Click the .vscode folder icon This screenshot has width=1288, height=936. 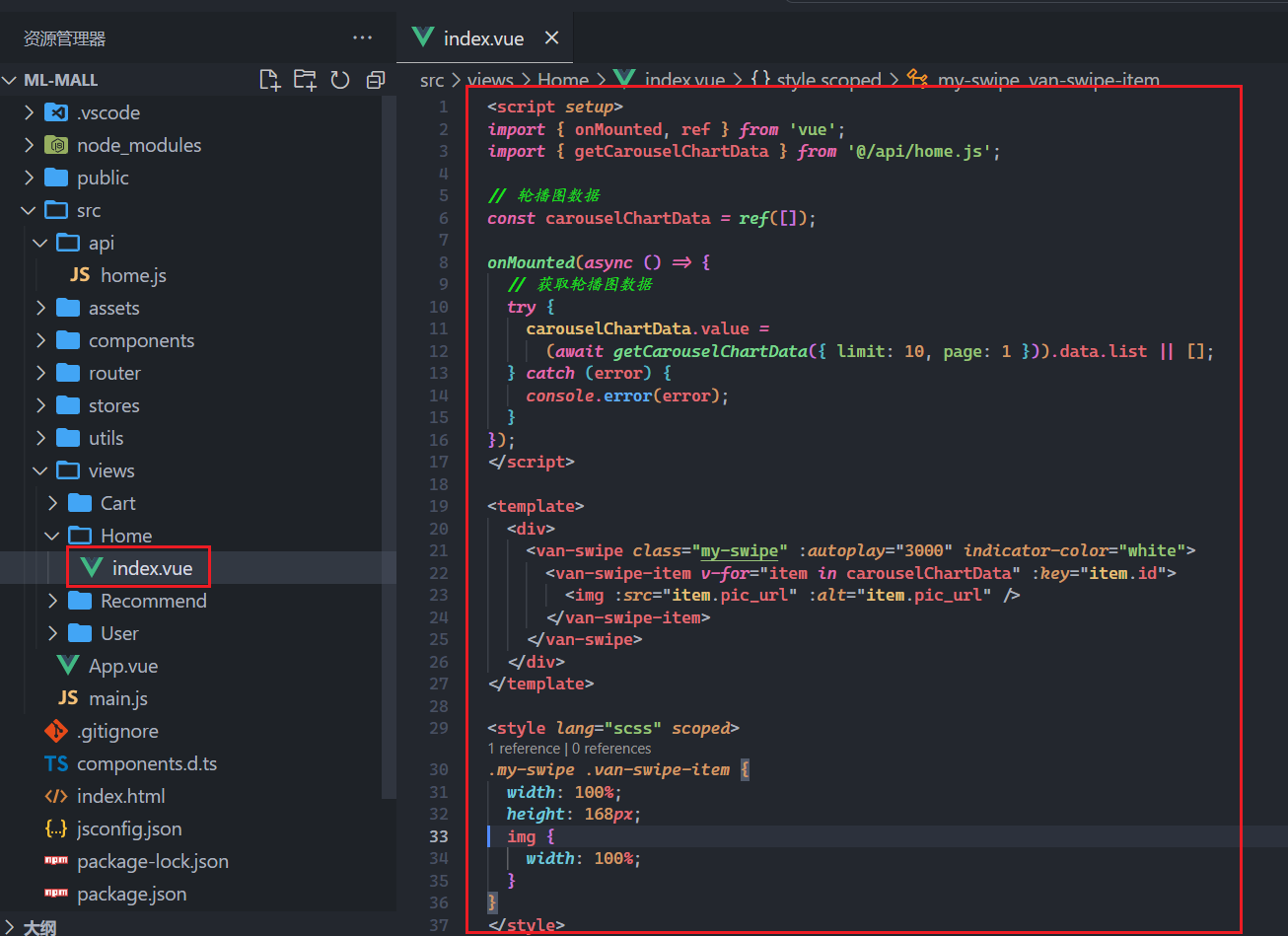56,112
